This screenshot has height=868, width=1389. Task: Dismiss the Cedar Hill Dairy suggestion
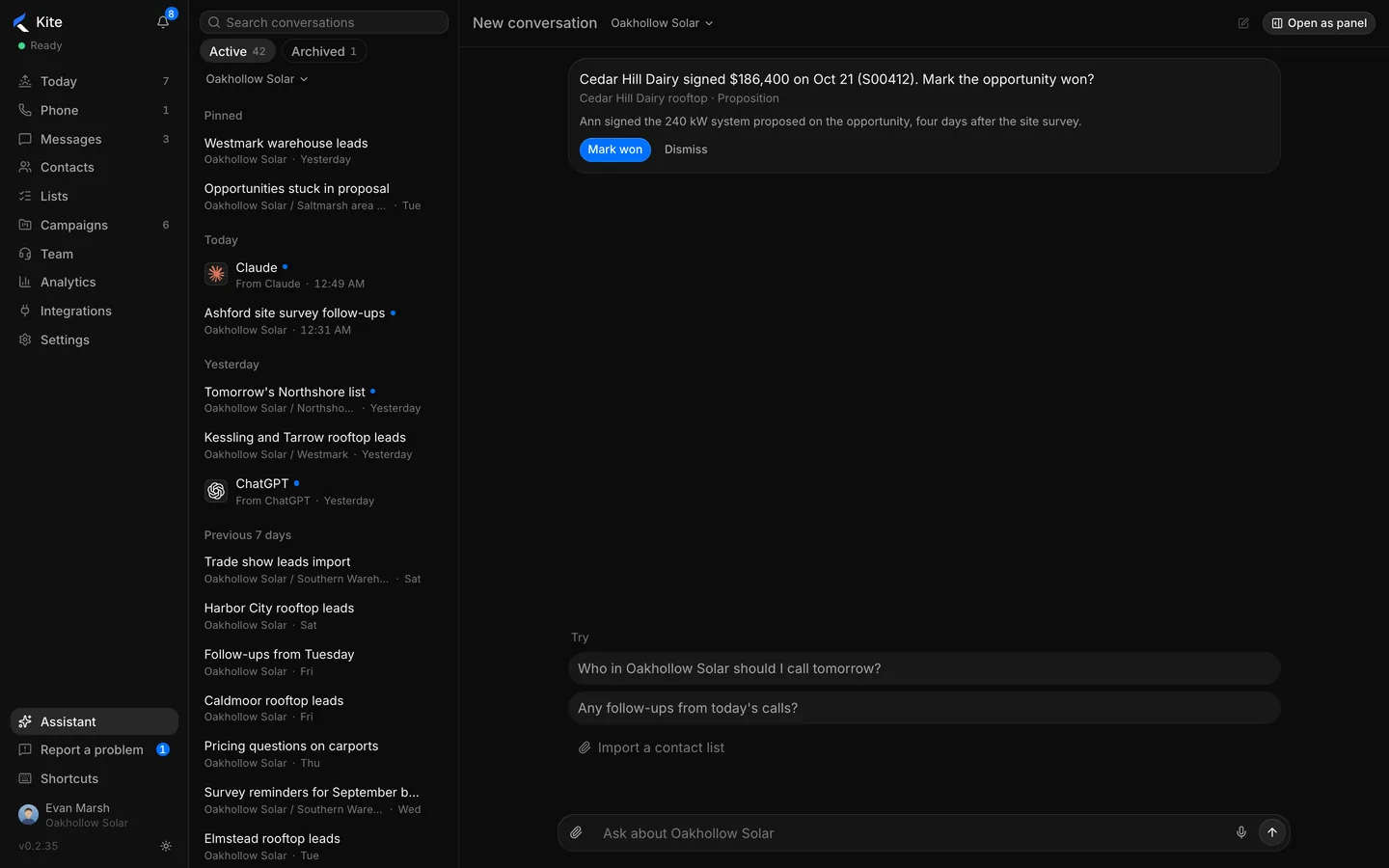pos(686,149)
